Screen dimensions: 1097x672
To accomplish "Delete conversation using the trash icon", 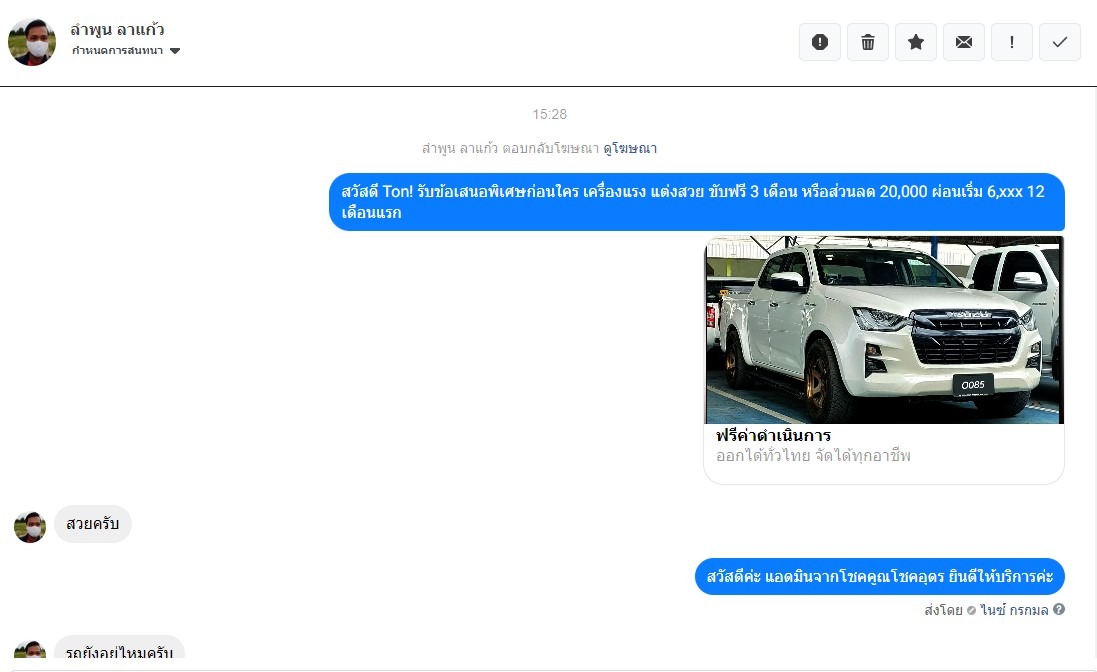I will click(868, 42).
